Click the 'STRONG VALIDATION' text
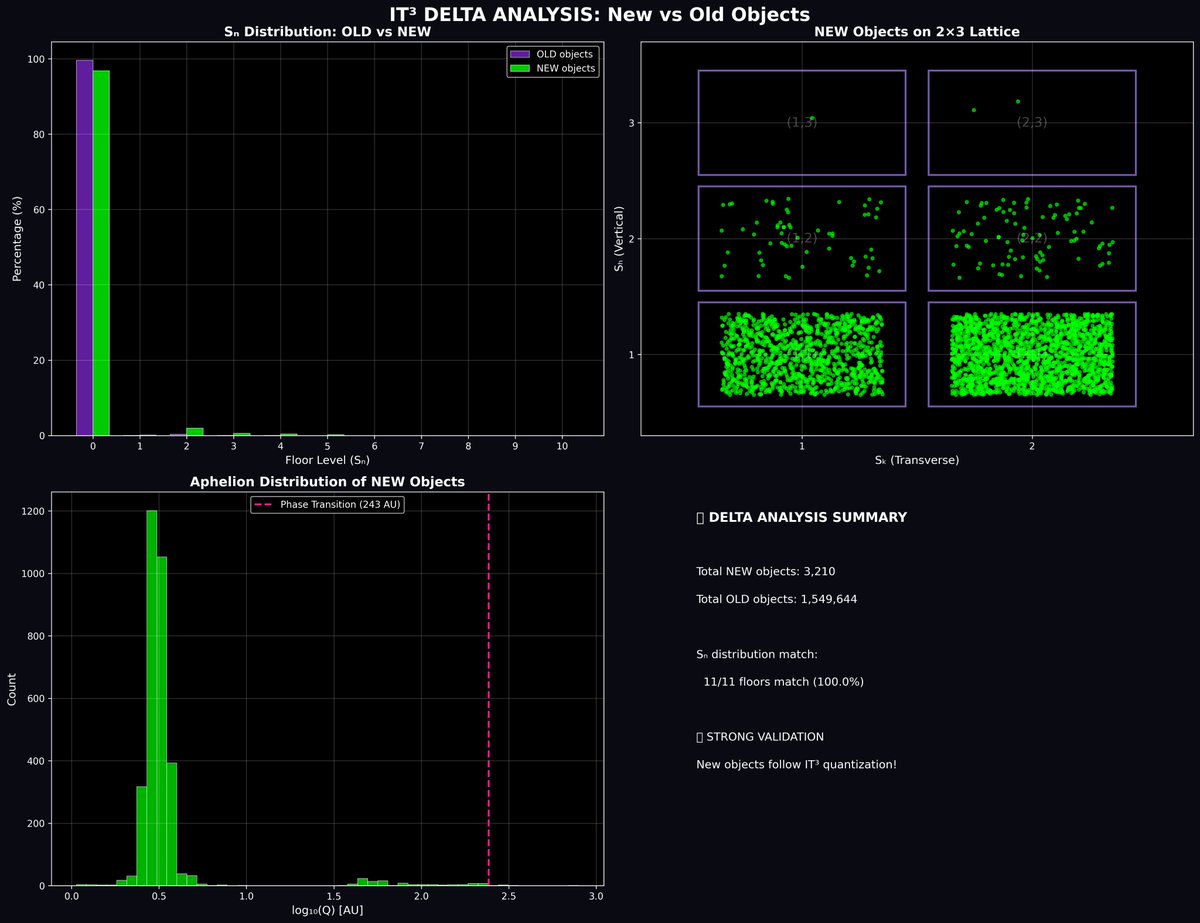Screen dimensions: 1200x923 (x=765, y=737)
